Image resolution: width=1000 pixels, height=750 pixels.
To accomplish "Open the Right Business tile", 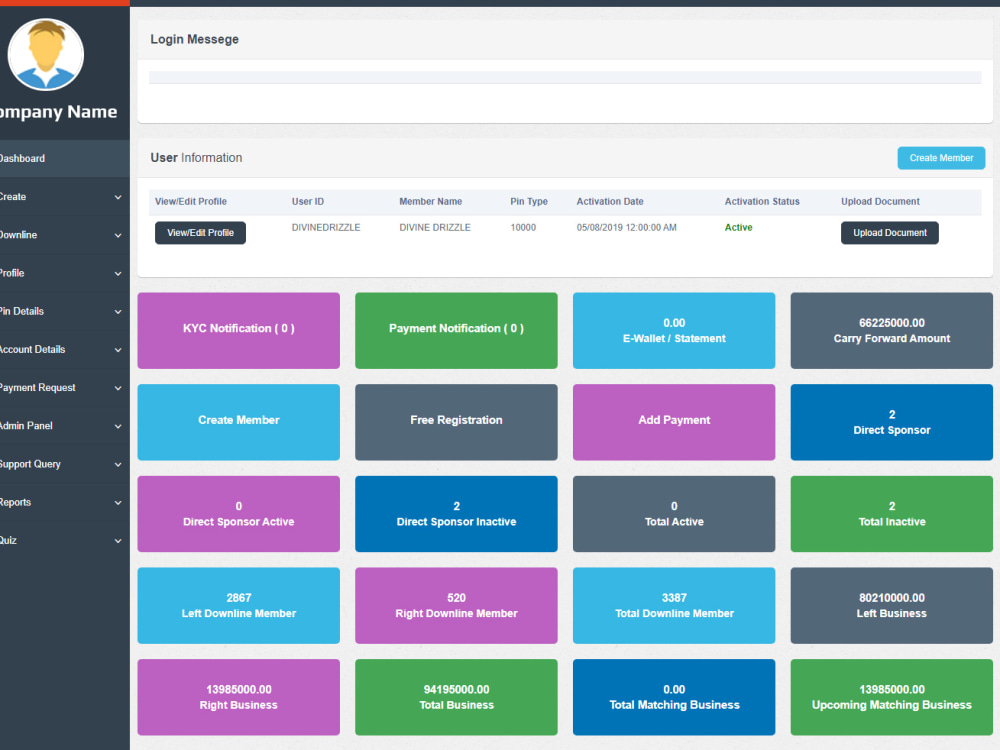I will point(239,697).
